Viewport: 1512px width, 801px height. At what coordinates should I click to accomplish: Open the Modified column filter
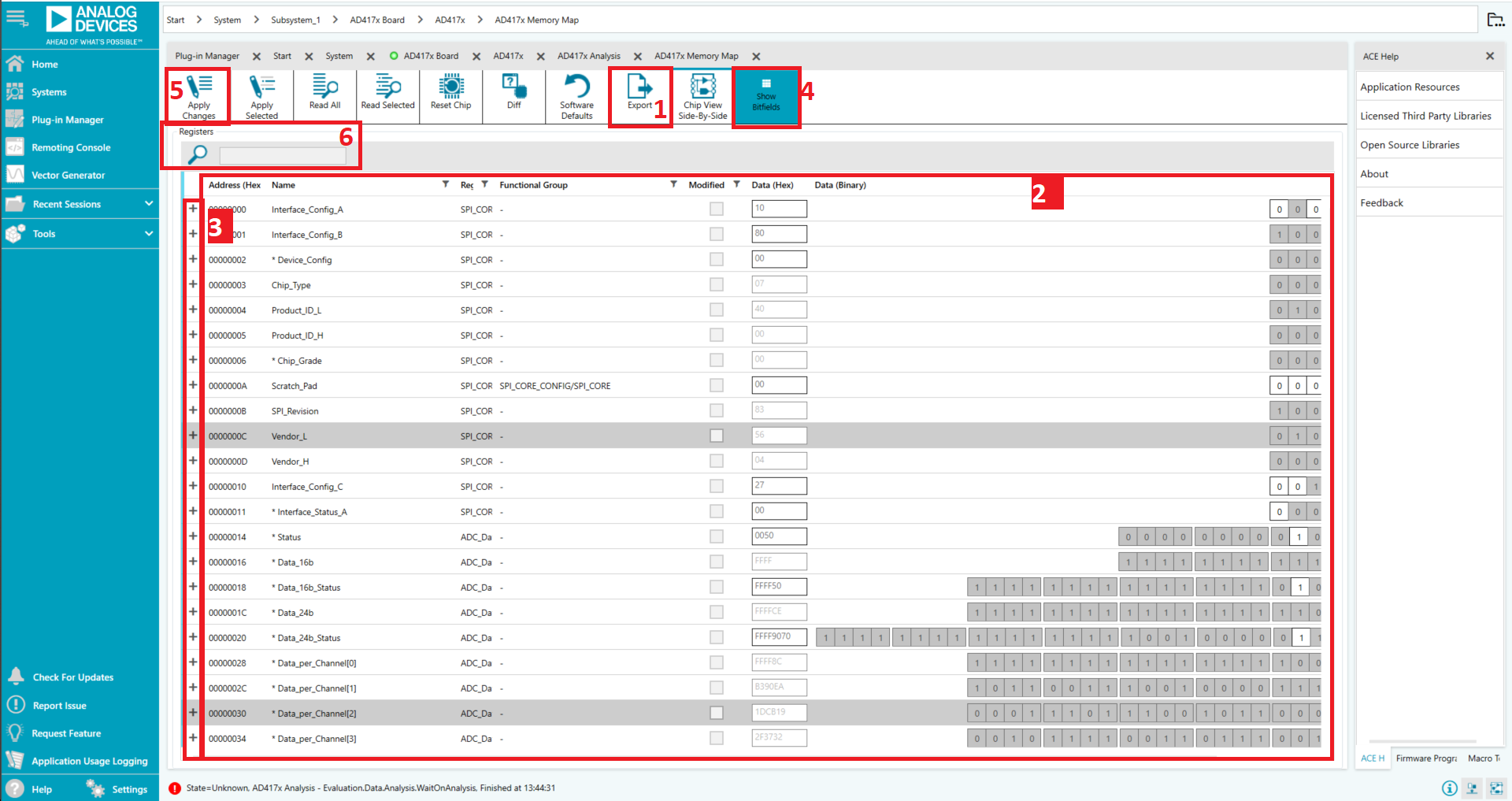(x=736, y=184)
